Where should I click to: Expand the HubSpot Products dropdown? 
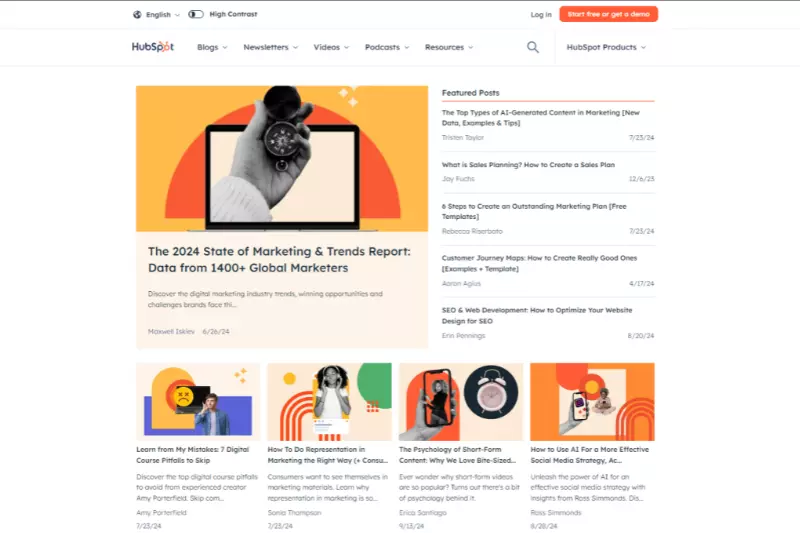tap(606, 47)
